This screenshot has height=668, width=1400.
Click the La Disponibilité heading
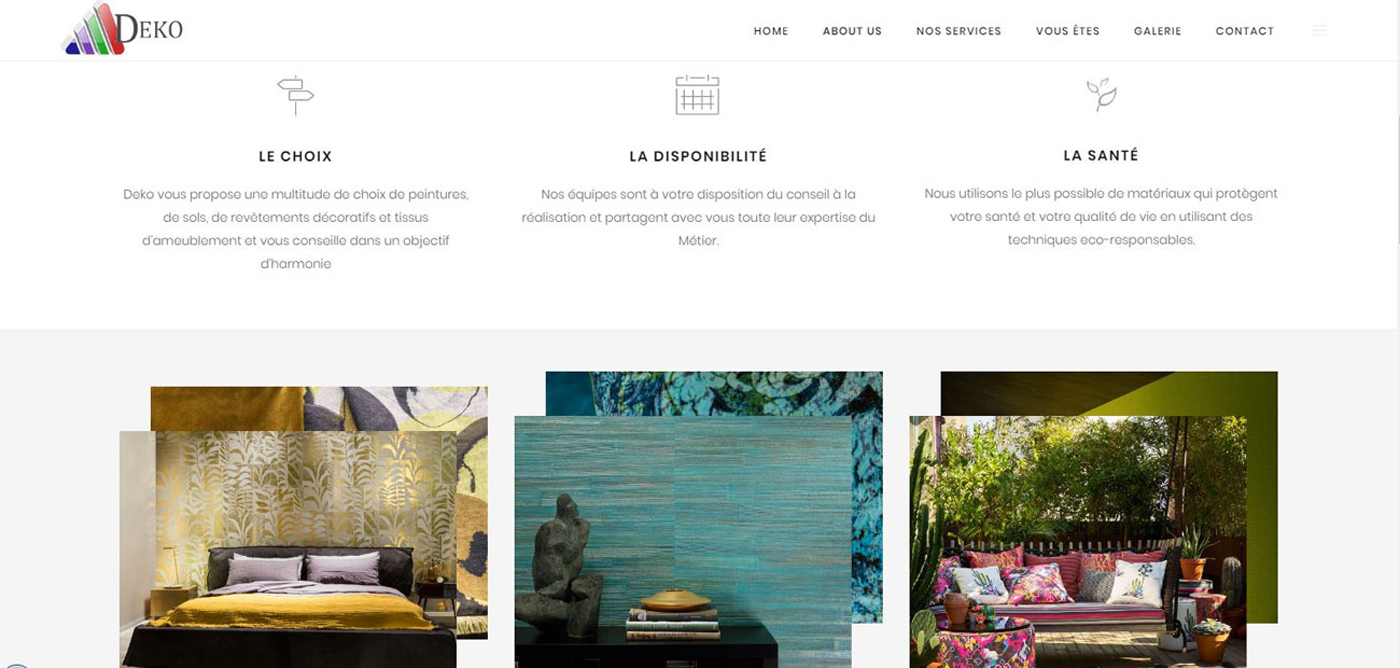point(698,157)
